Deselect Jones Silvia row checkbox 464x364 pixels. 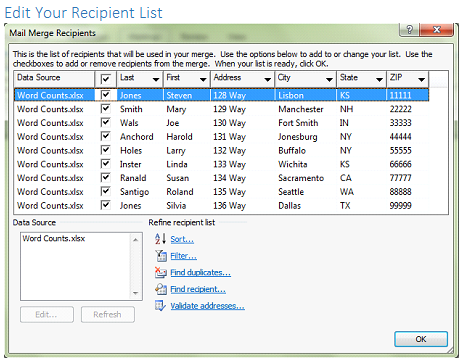click(105, 205)
